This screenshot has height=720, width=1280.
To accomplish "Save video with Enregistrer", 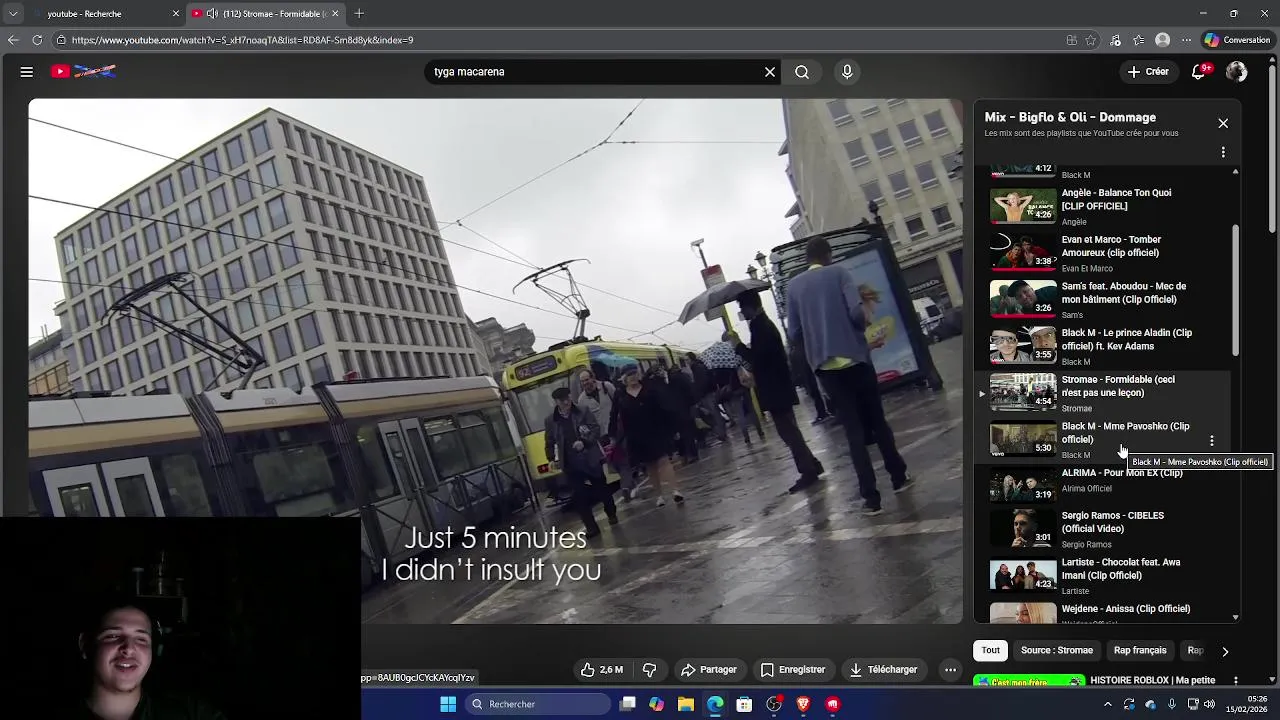I will [793, 670].
